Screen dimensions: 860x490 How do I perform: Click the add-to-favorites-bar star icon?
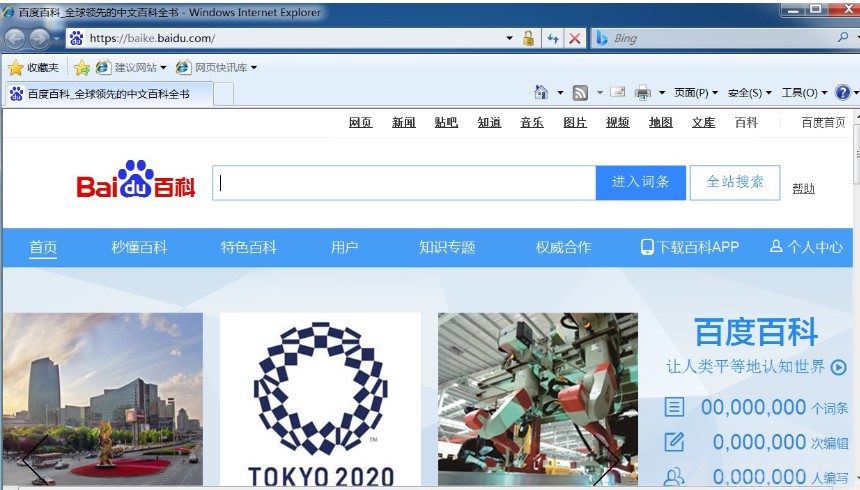[x=82, y=67]
